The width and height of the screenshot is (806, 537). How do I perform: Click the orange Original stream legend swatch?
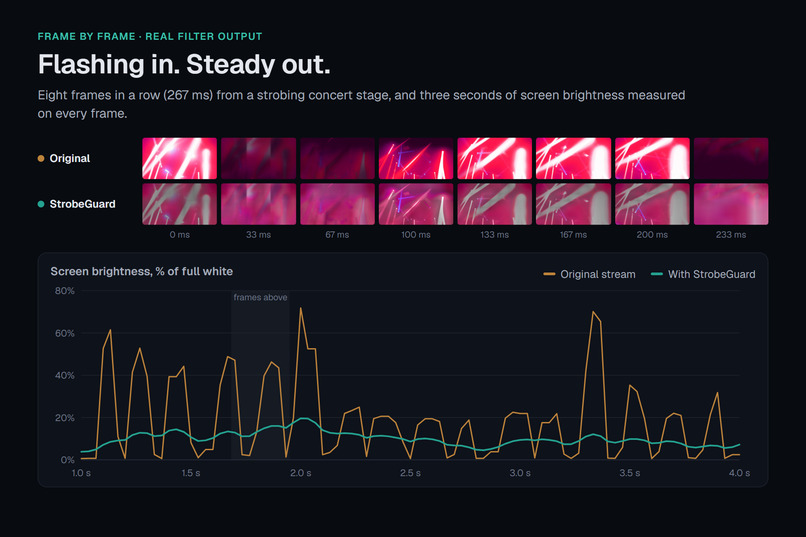click(x=549, y=274)
